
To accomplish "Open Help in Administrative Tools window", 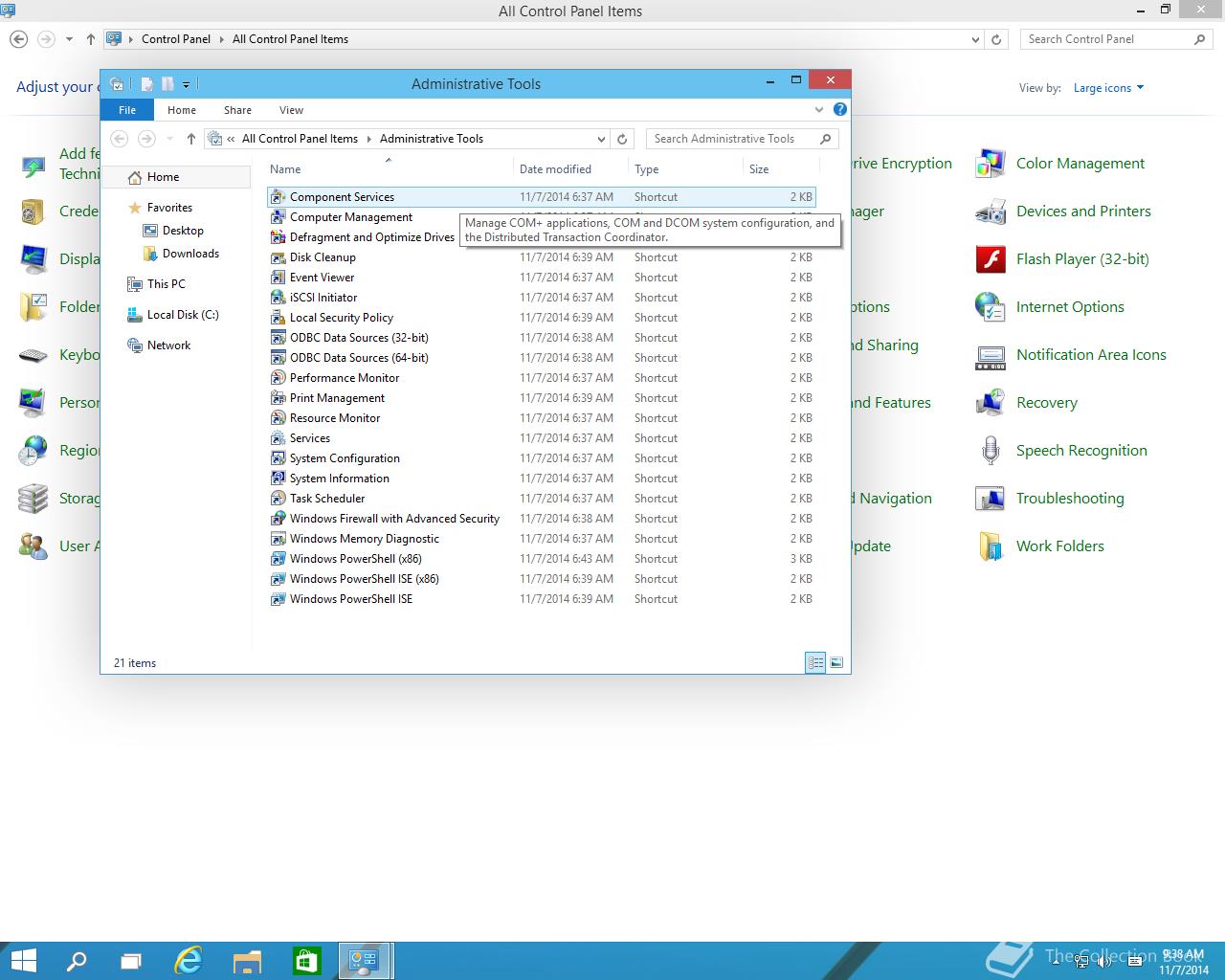I will pyautogui.click(x=839, y=110).
